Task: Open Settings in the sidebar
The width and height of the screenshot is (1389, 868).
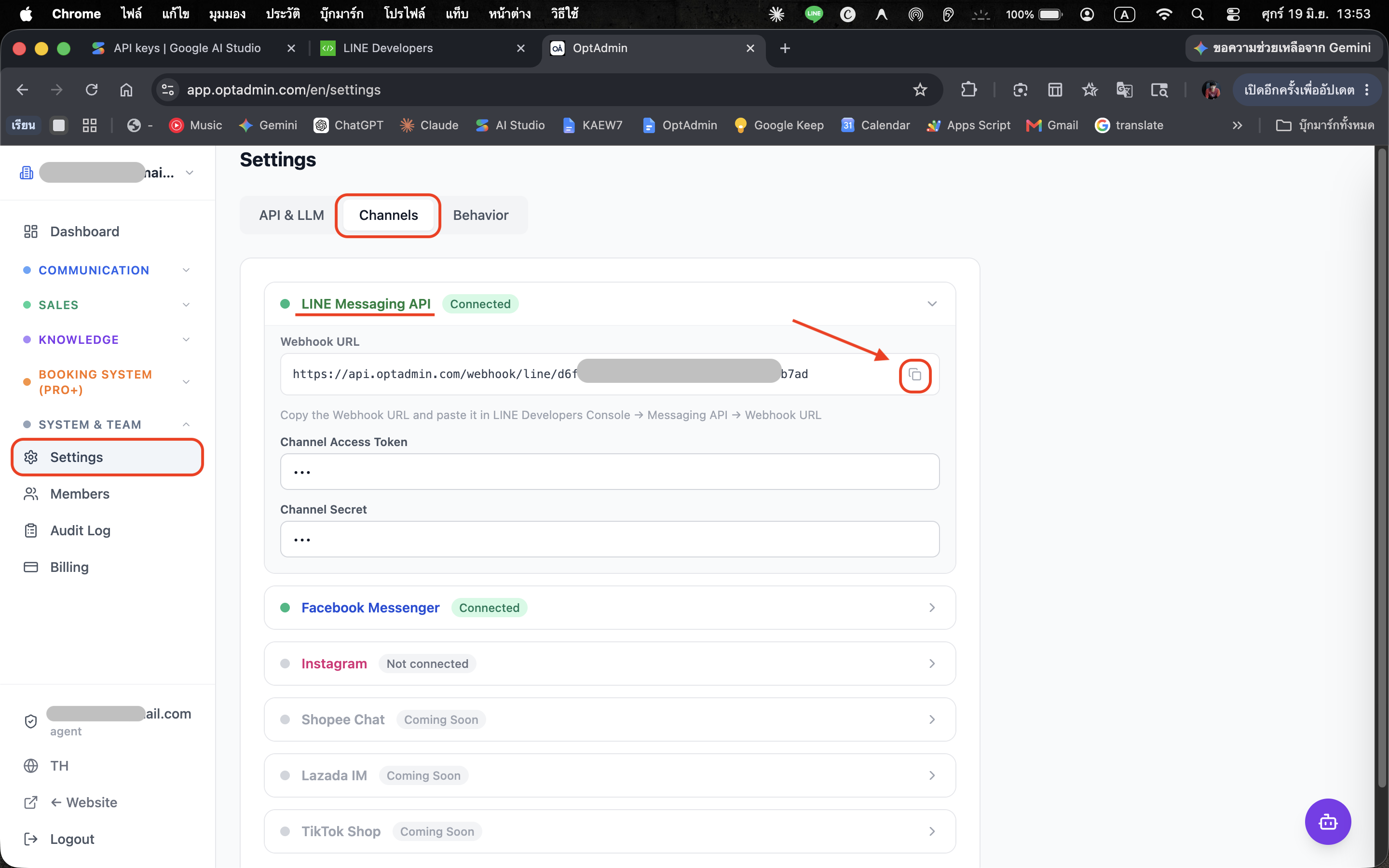Action: (x=108, y=457)
